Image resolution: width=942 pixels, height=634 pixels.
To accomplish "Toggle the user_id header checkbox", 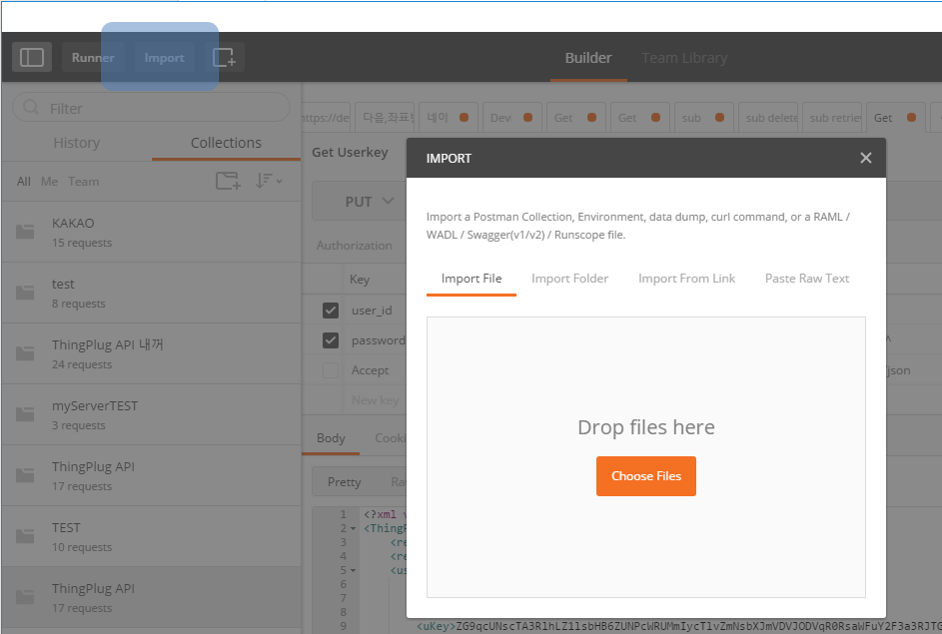I will 330,310.
